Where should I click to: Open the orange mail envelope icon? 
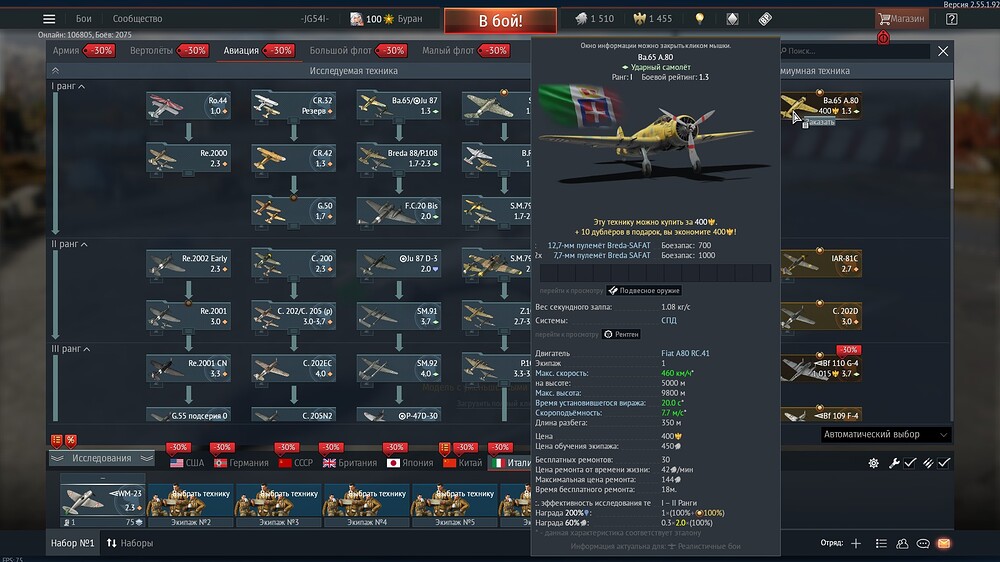[944, 543]
